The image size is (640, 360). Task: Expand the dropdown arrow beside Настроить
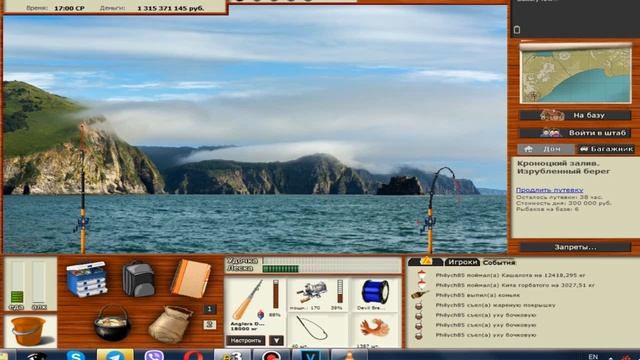point(276,340)
